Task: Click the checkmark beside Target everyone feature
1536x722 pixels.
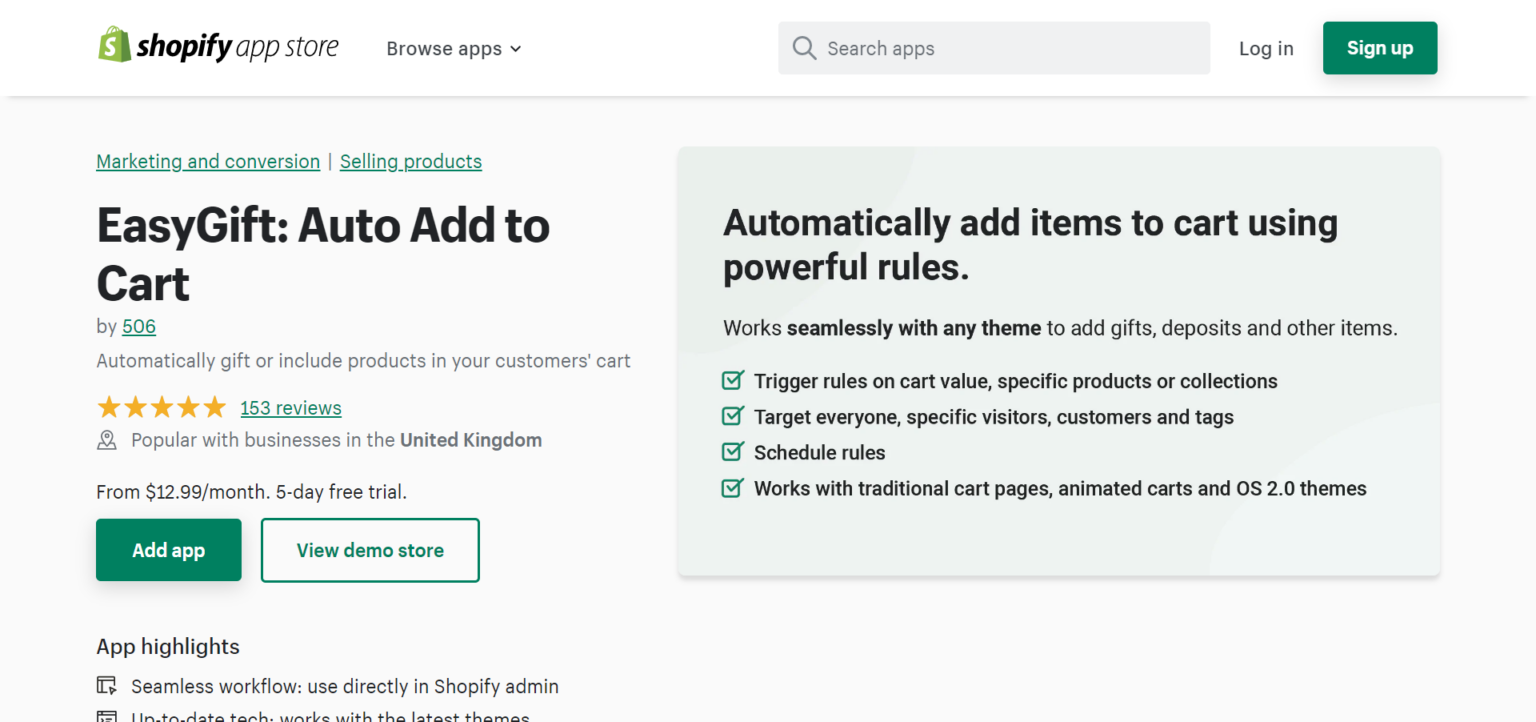Action: click(x=732, y=416)
